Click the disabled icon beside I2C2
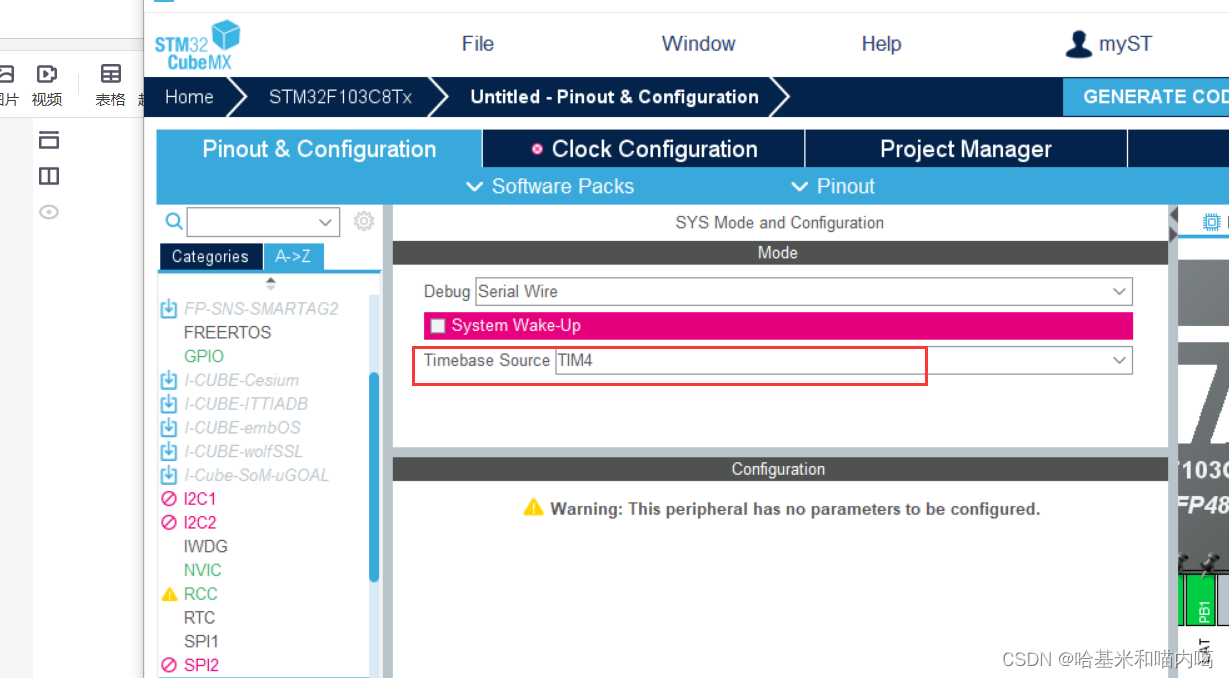 point(169,523)
